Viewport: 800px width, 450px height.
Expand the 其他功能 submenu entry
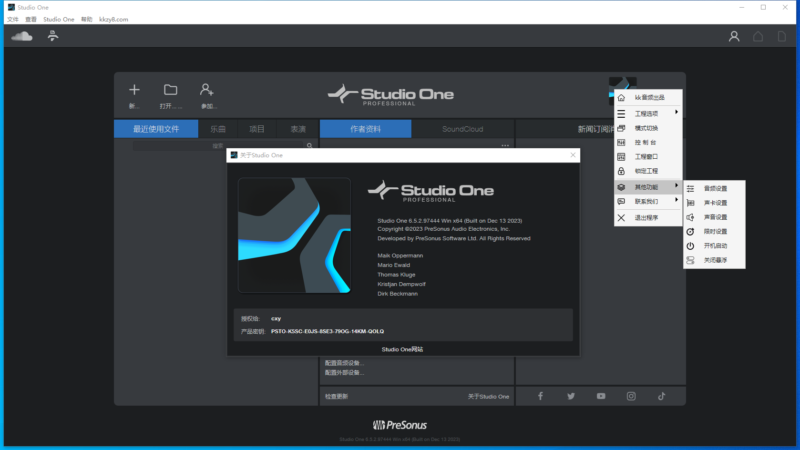coord(649,186)
